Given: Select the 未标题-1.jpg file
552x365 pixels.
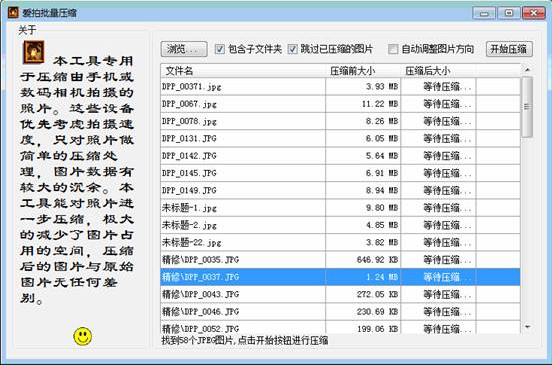Looking at the screenshot, I should click(340, 208).
